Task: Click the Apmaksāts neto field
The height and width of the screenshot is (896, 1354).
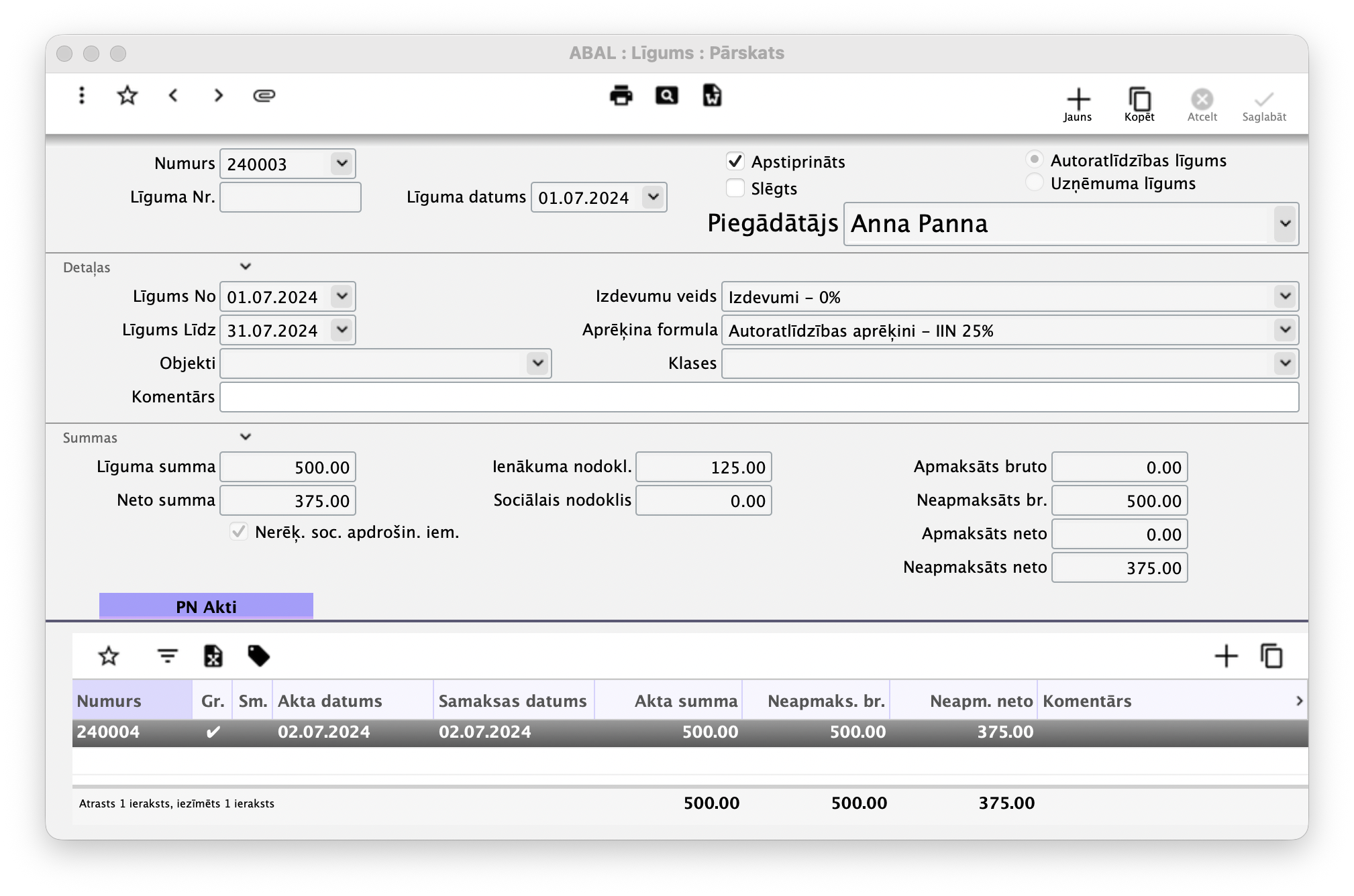Action: click(x=1120, y=534)
